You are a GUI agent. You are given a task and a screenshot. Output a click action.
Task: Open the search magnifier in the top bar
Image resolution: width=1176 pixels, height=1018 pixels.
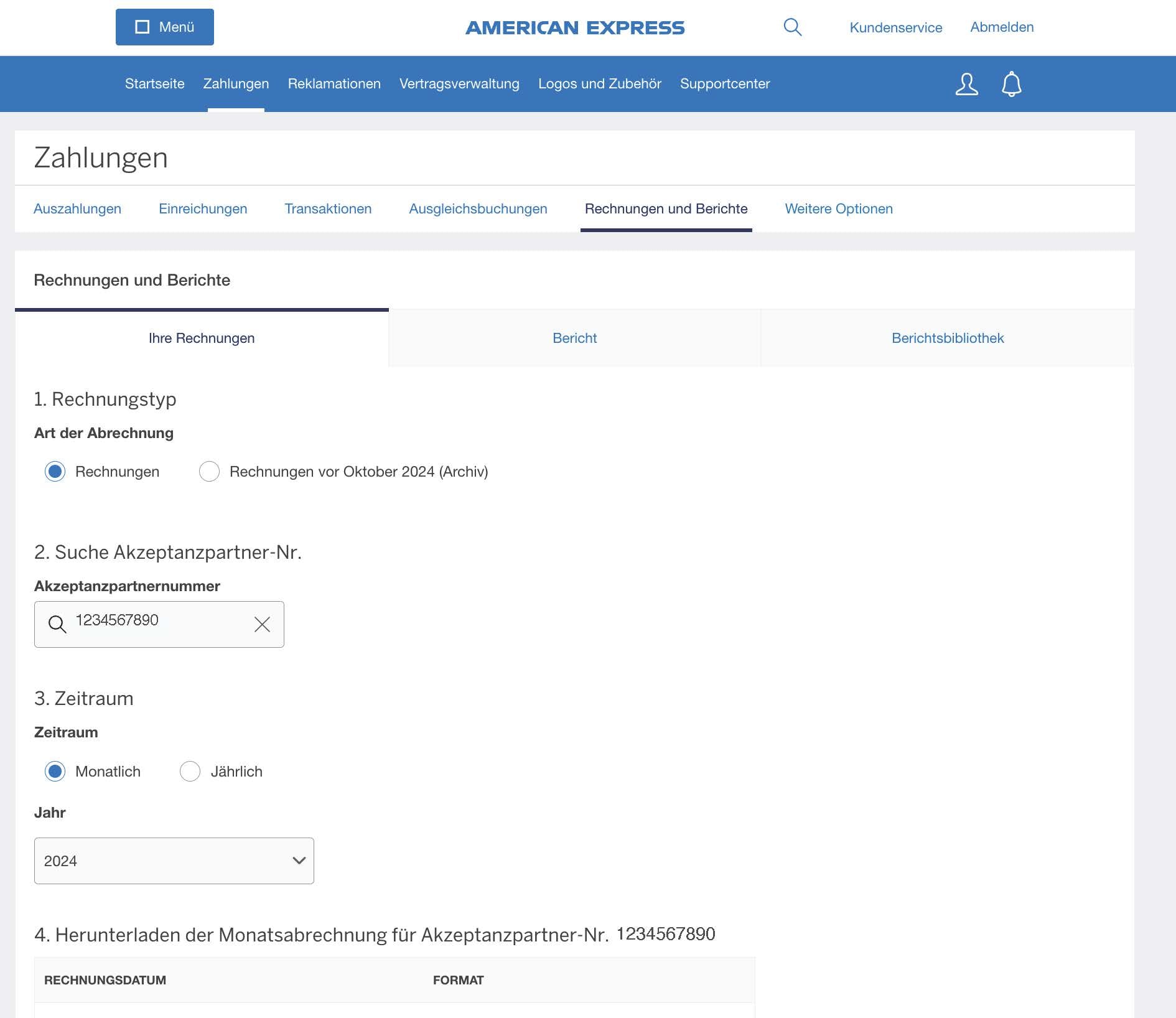(792, 27)
